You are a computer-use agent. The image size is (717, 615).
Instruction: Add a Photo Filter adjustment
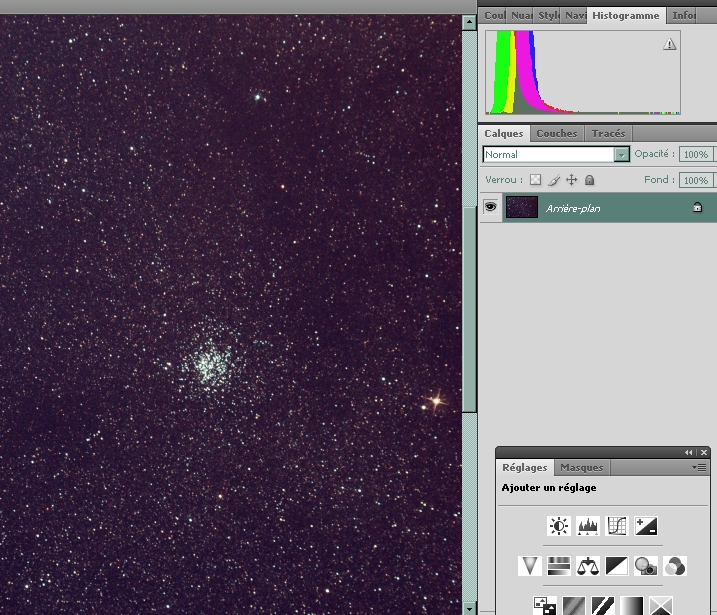[646, 566]
